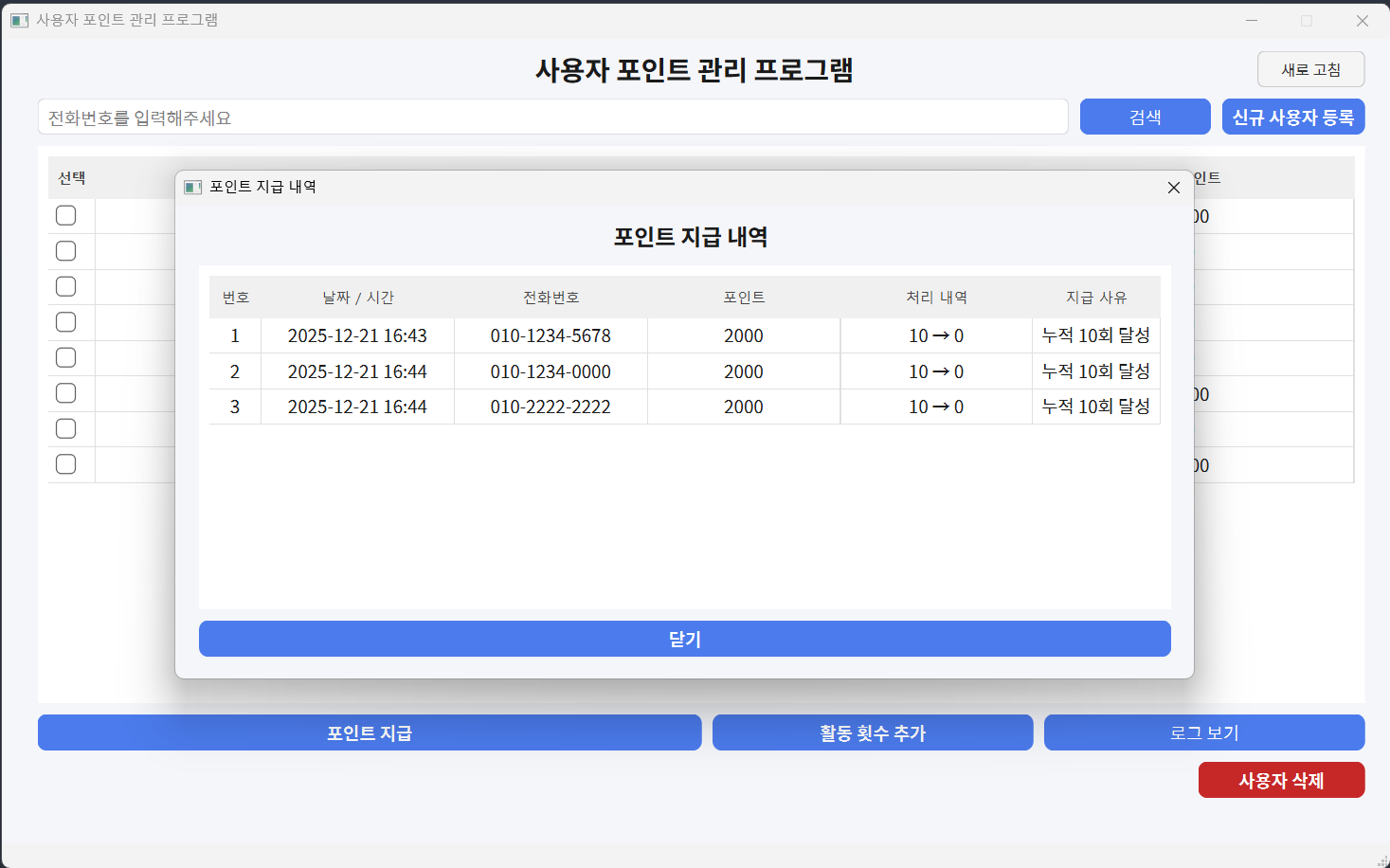Click the 지급 사유 column header
This screenshot has width=1390, height=868.
tap(1095, 298)
